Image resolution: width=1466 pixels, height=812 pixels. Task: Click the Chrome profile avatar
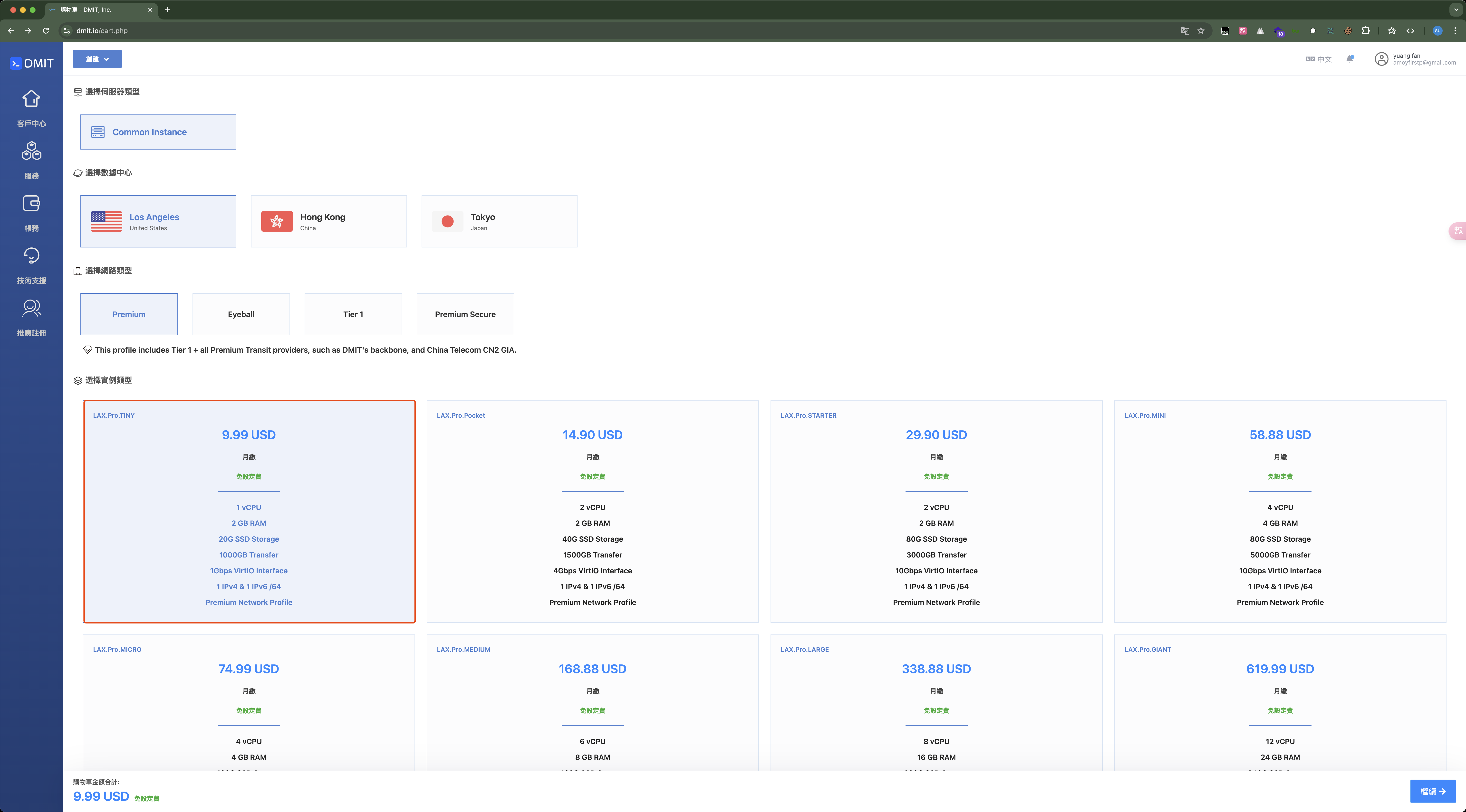point(1437,31)
